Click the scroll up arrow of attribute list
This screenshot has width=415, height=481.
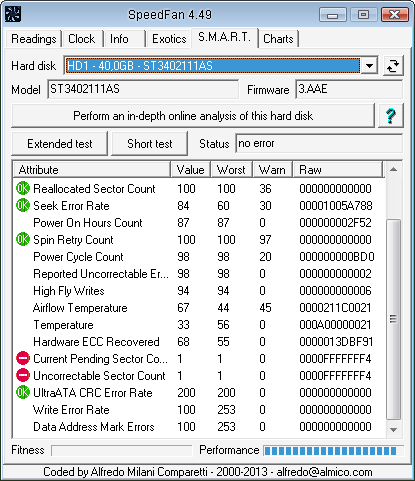coord(393,170)
